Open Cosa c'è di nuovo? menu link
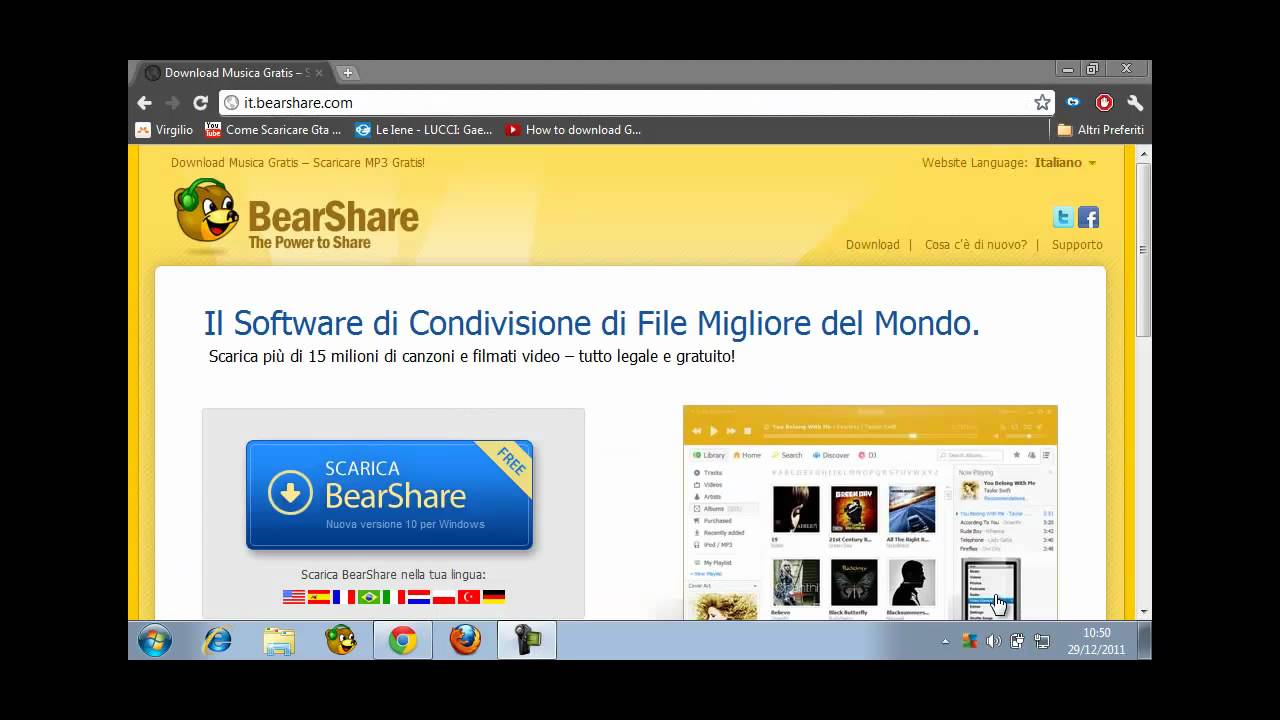This screenshot has width=1280, height=720. 975,244
